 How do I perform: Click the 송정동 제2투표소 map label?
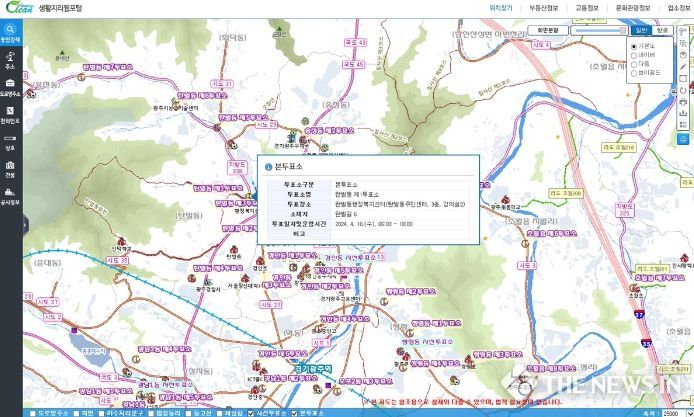point(329,131)
